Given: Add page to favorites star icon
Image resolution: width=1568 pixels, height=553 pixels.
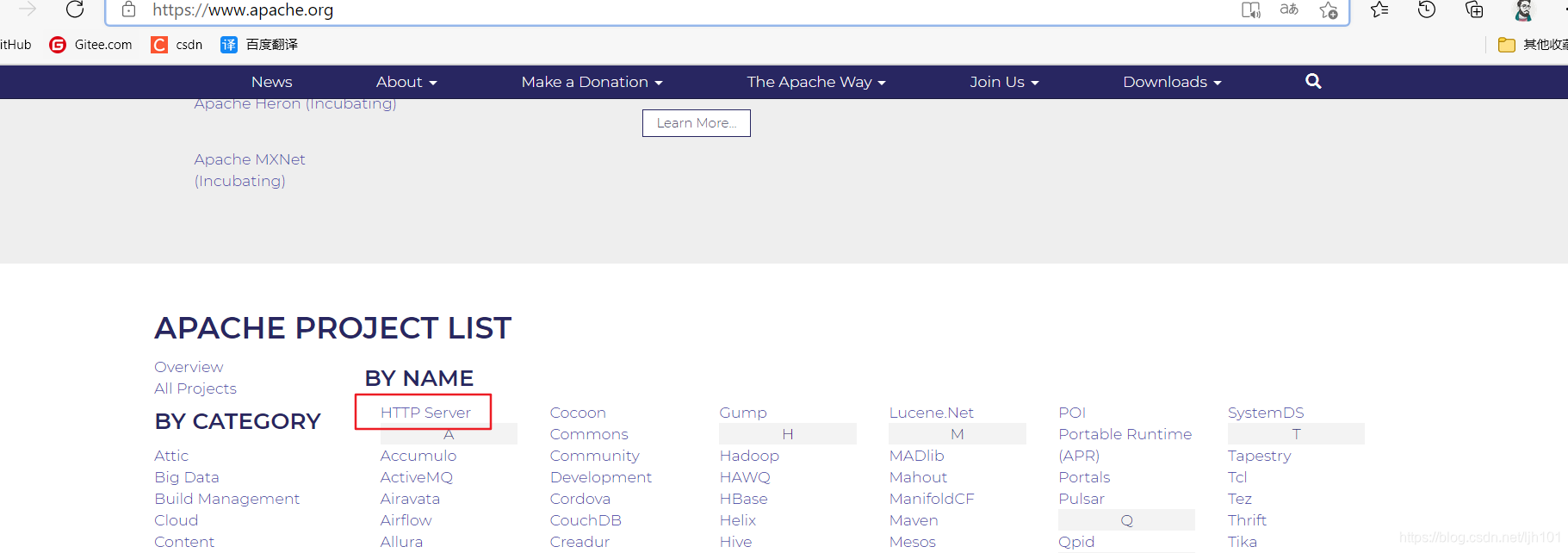Looking at the screenshot, I should [1329, 9].
